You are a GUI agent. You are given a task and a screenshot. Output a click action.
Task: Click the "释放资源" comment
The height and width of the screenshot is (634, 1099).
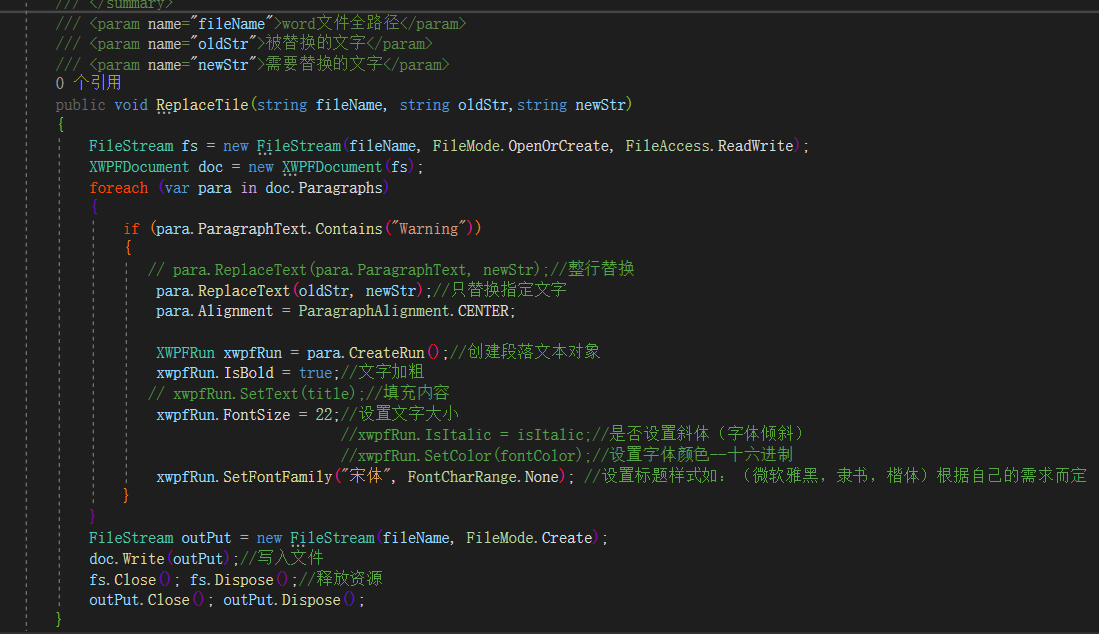(x=341, y=579)
